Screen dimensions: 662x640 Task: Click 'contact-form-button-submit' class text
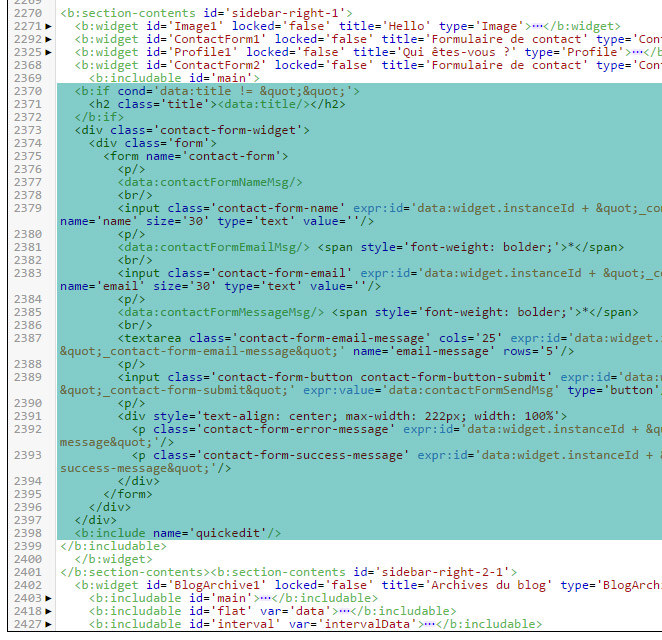point(456,377)
